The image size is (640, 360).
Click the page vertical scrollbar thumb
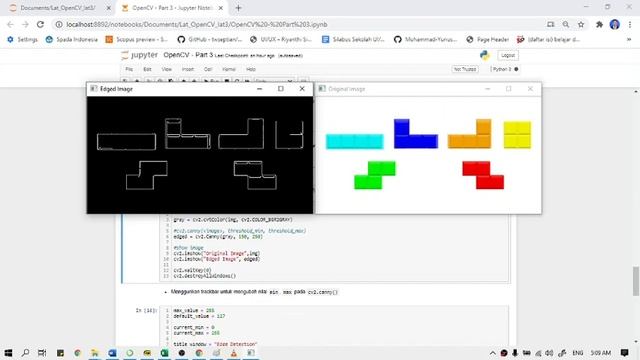tap(636, 281)
